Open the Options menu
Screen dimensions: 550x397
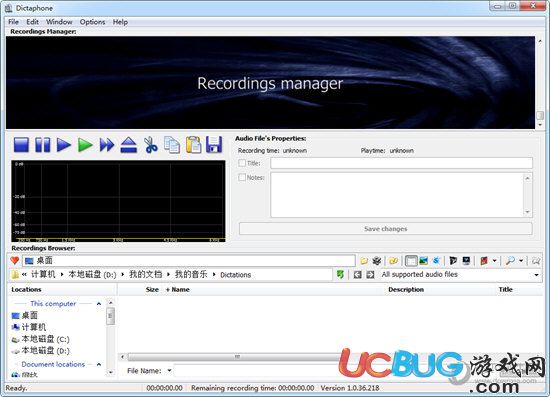[92, 22]
